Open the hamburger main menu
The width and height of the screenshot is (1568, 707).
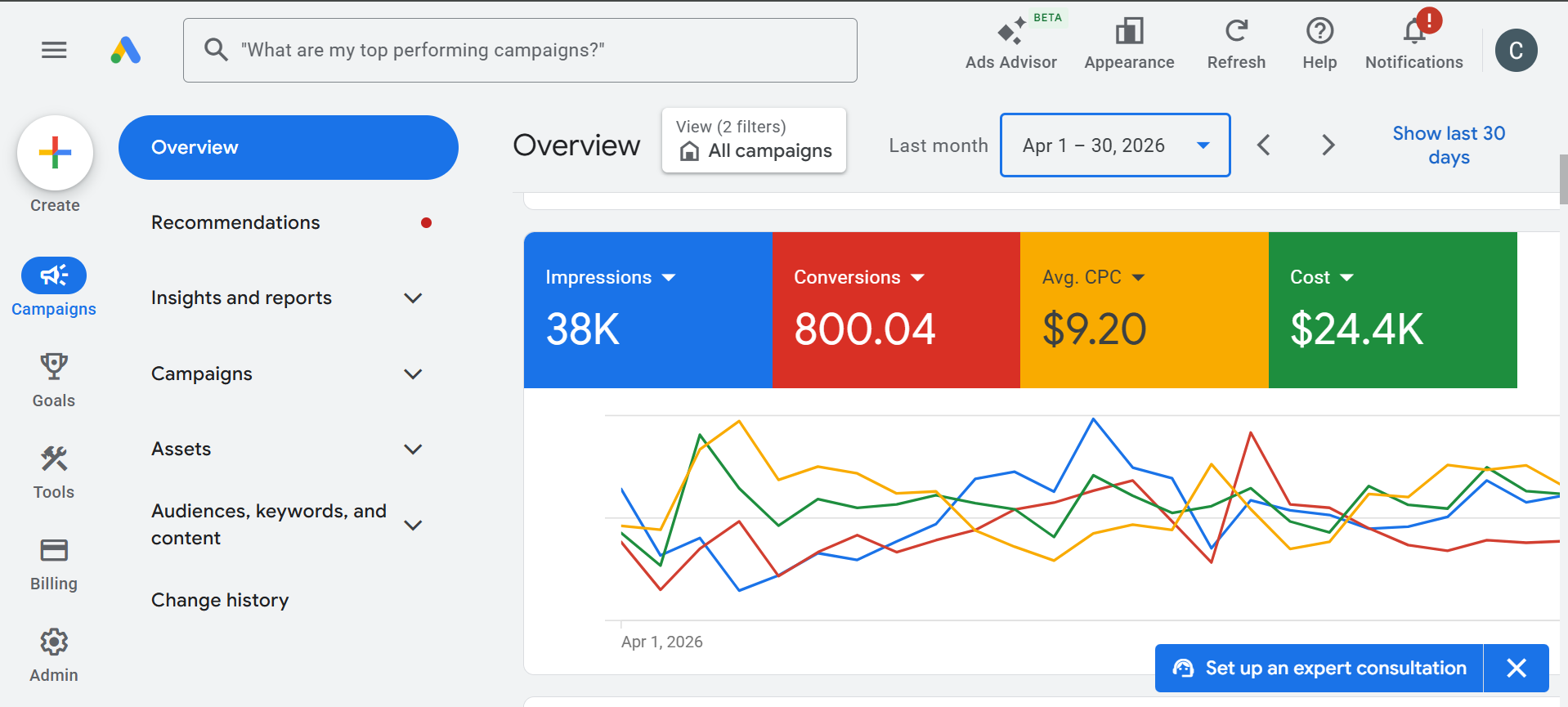click(x=54, y=50)
